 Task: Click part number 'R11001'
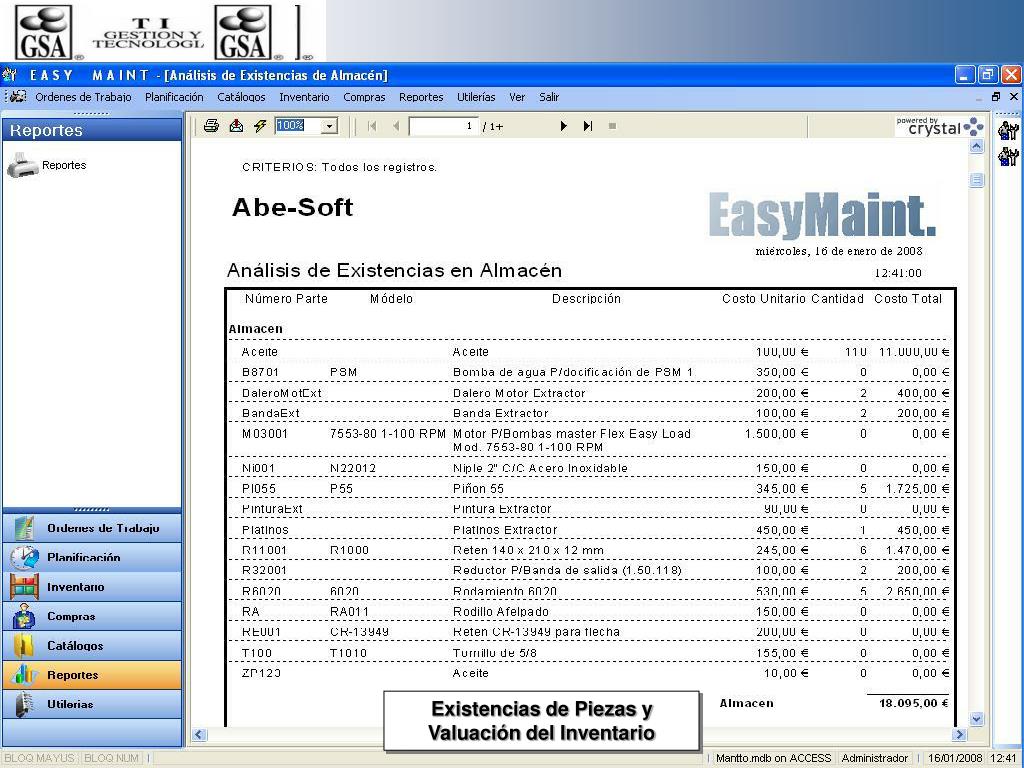[x=264, y=551]
